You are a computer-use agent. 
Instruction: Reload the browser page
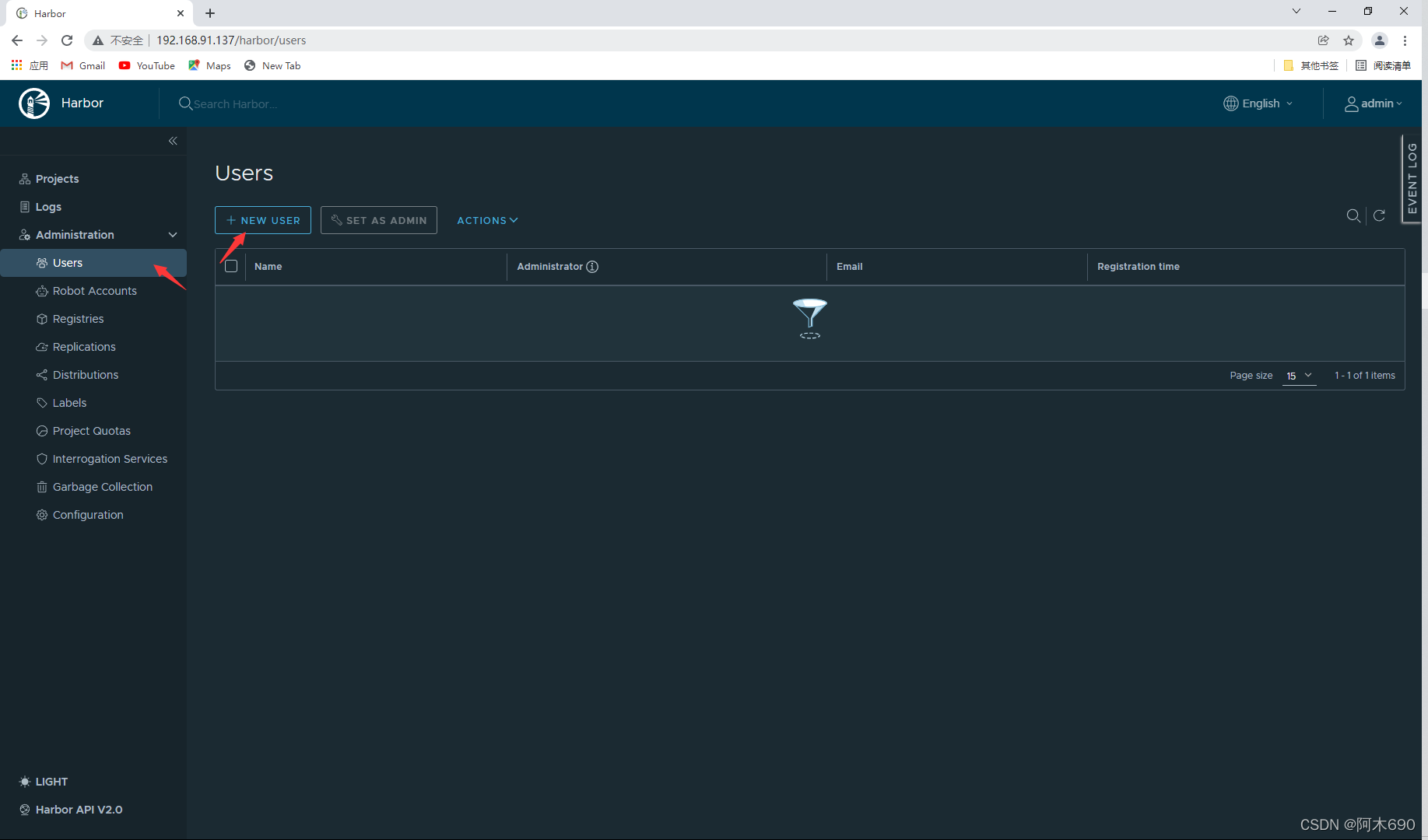[67, 40]
